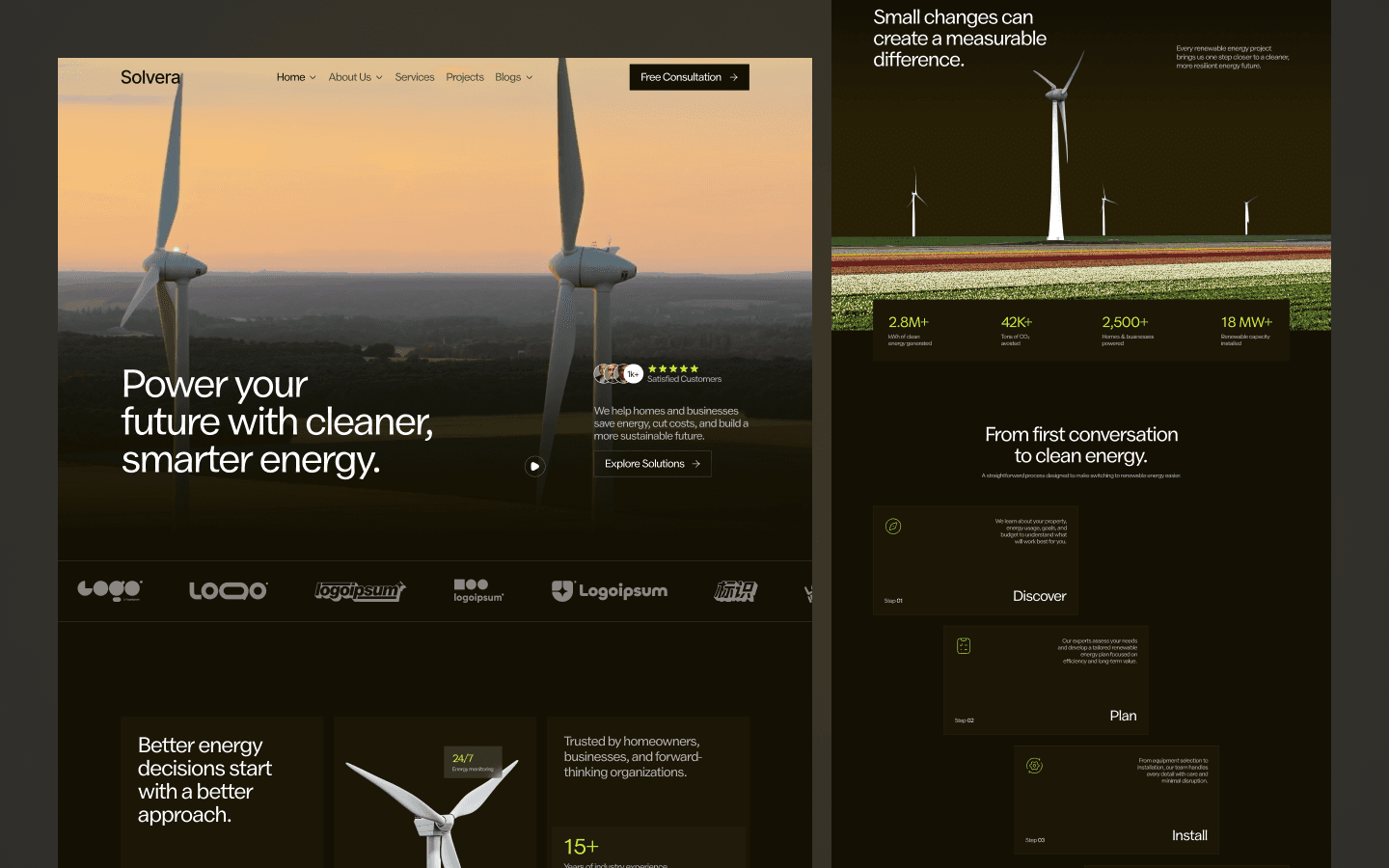Click arrow icon in Free Consultation button
The height and width of the screenshot is (868, 1389).
tap(734, 77)
